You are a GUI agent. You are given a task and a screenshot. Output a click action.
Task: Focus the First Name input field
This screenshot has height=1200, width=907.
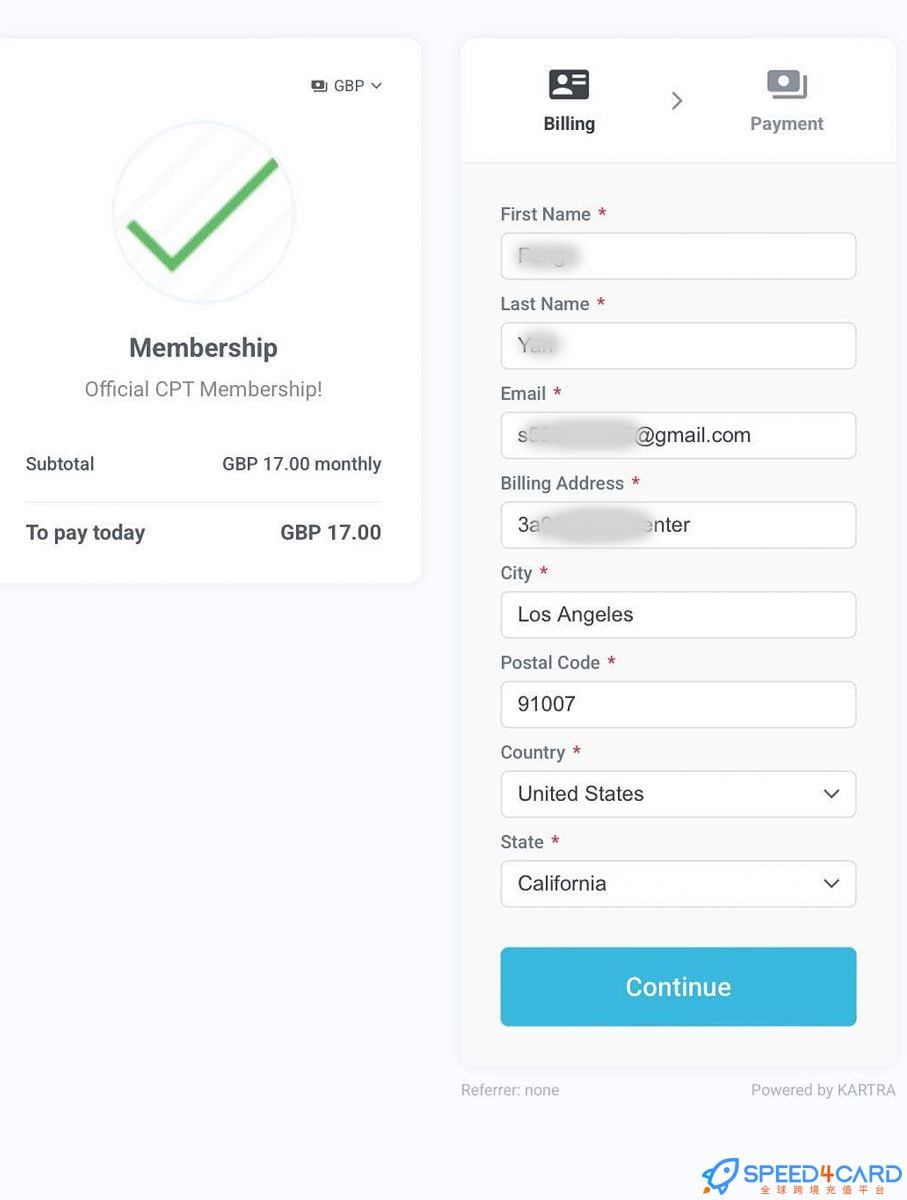(x=678, y=256)
